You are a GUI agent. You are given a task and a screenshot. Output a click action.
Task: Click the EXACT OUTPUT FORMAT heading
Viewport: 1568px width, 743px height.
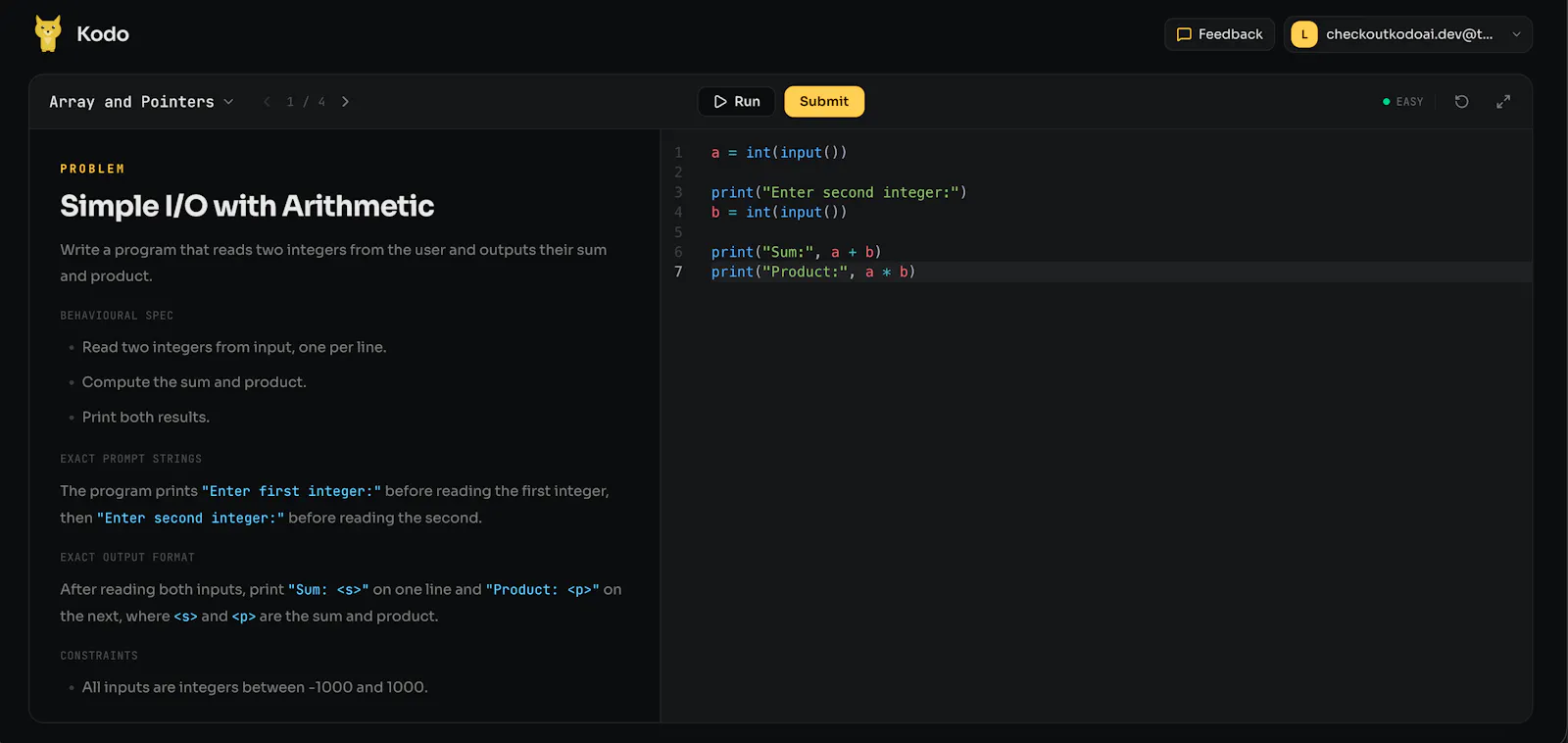coord(127,558)
